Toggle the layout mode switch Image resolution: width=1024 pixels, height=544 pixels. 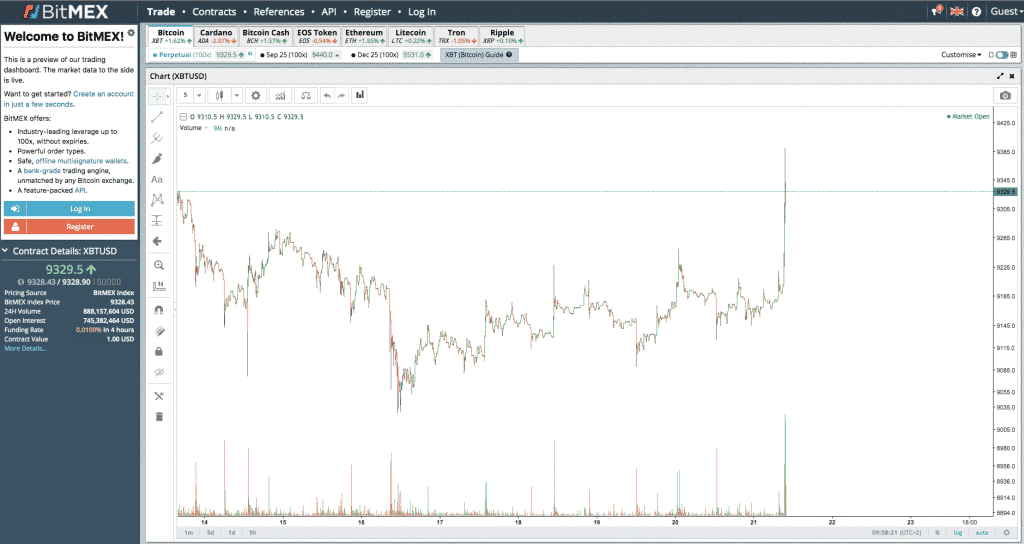(1002, 55)
